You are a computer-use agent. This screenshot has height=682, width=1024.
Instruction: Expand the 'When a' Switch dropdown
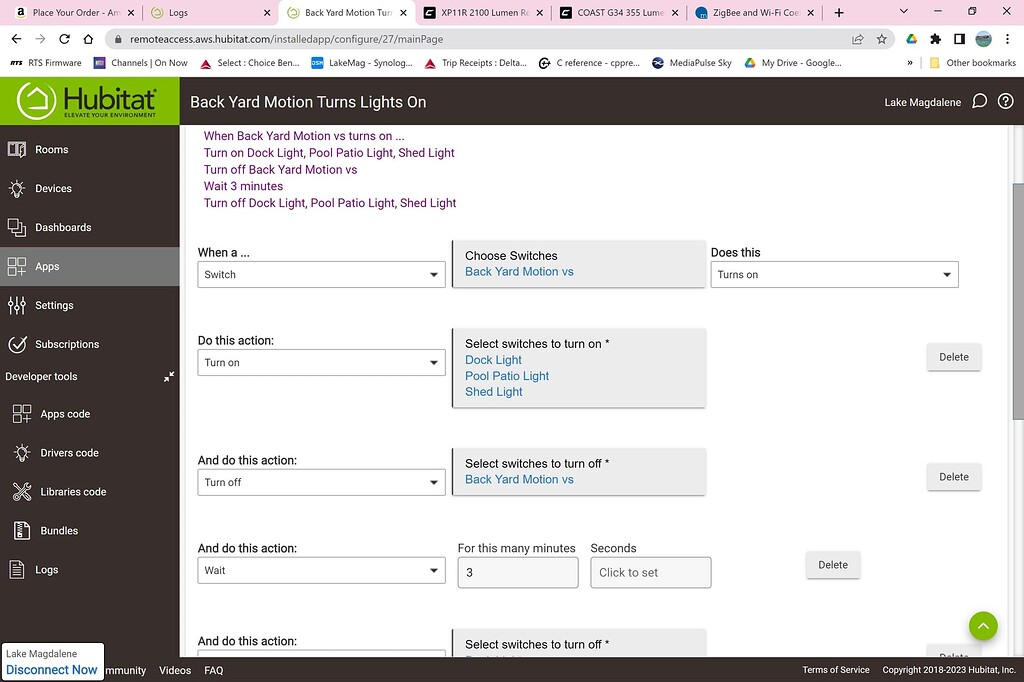[x=321, y=275]
